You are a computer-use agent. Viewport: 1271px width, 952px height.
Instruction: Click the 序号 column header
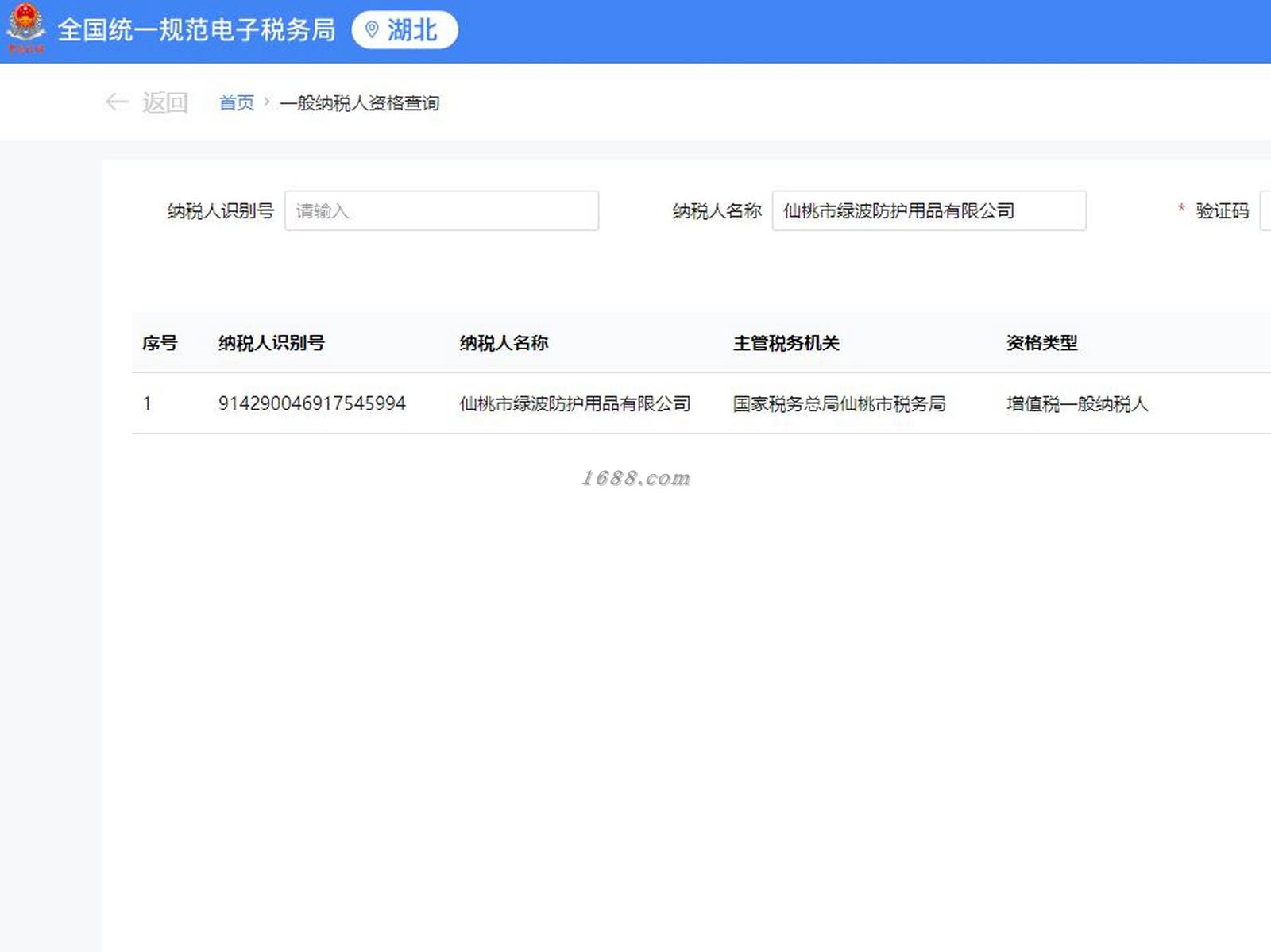pos(160,343)
